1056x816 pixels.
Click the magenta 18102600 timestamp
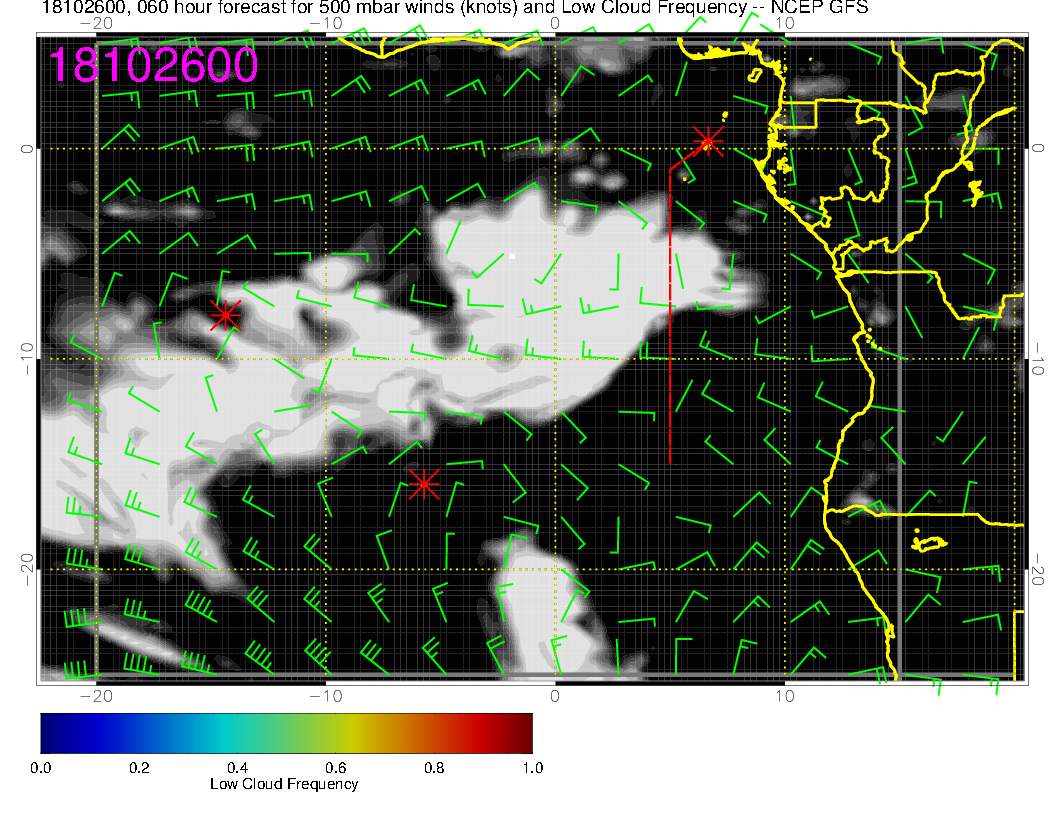[x=154, y=65]
